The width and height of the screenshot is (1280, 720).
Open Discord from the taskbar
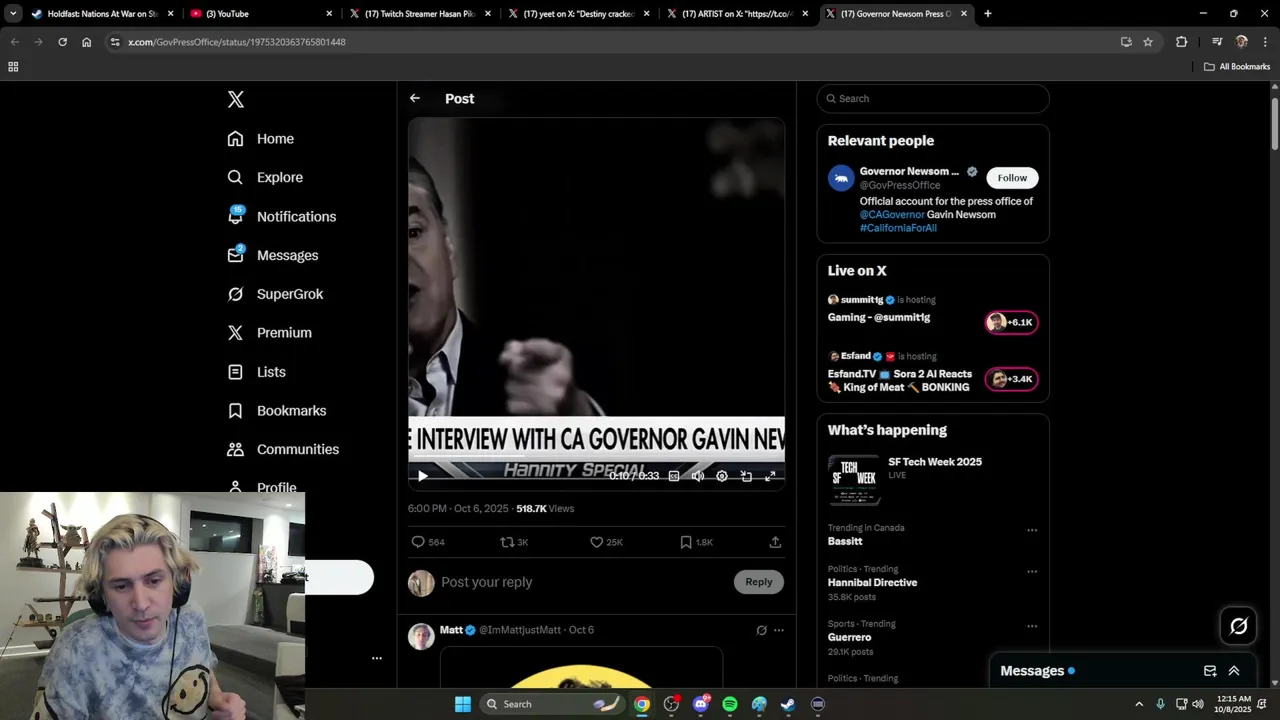click(701, 704)
